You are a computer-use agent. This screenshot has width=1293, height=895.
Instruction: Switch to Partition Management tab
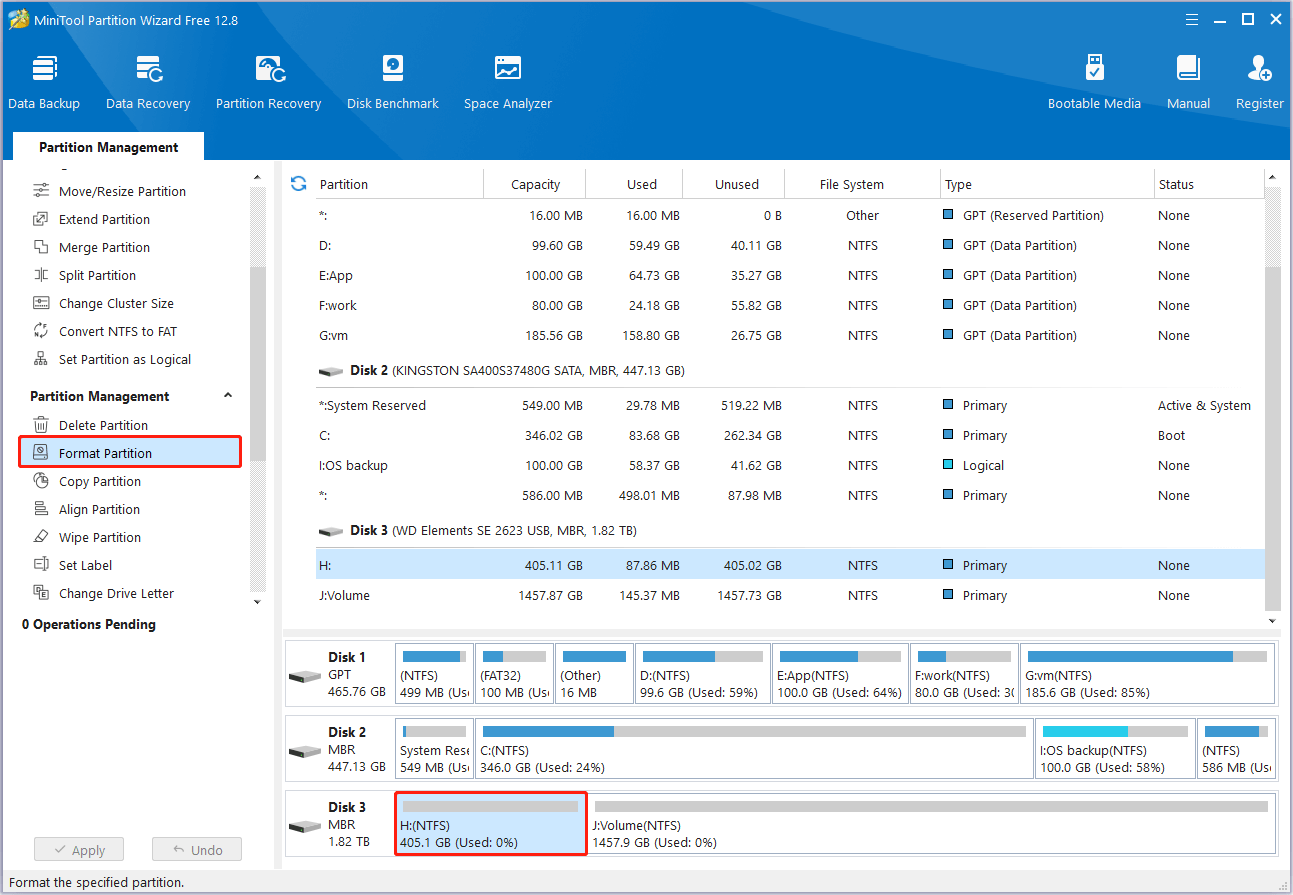click(108, 147)
